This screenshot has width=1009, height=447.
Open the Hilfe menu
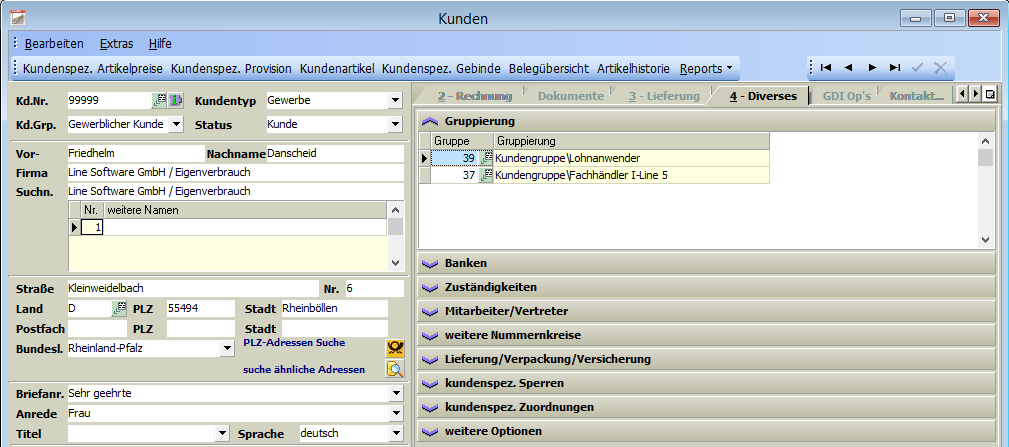160,44
